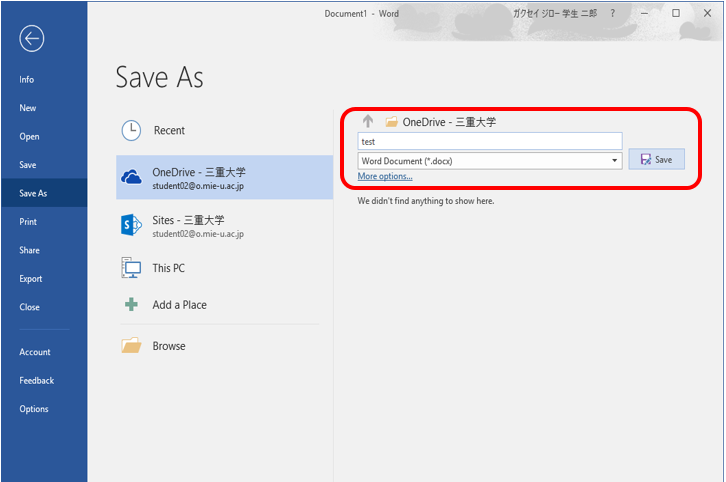Open the New page

click(x=27, y=108)
